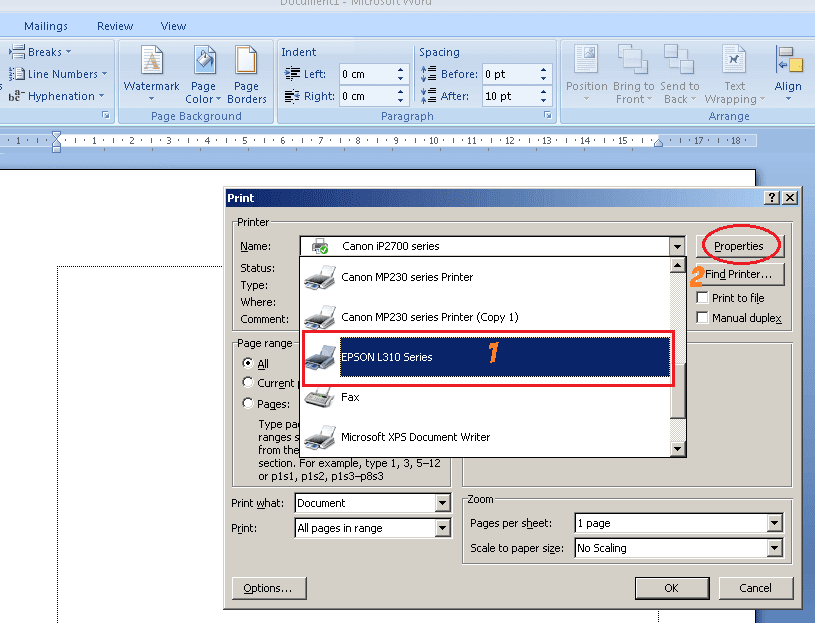
Task: Click printer list scroll down arrow
Action: [677, 449]
